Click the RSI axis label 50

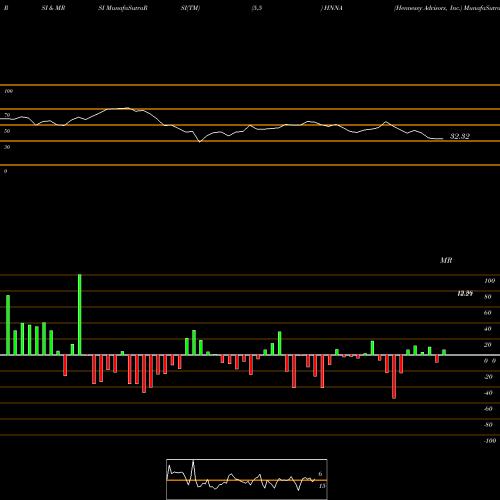coord(7,131)
